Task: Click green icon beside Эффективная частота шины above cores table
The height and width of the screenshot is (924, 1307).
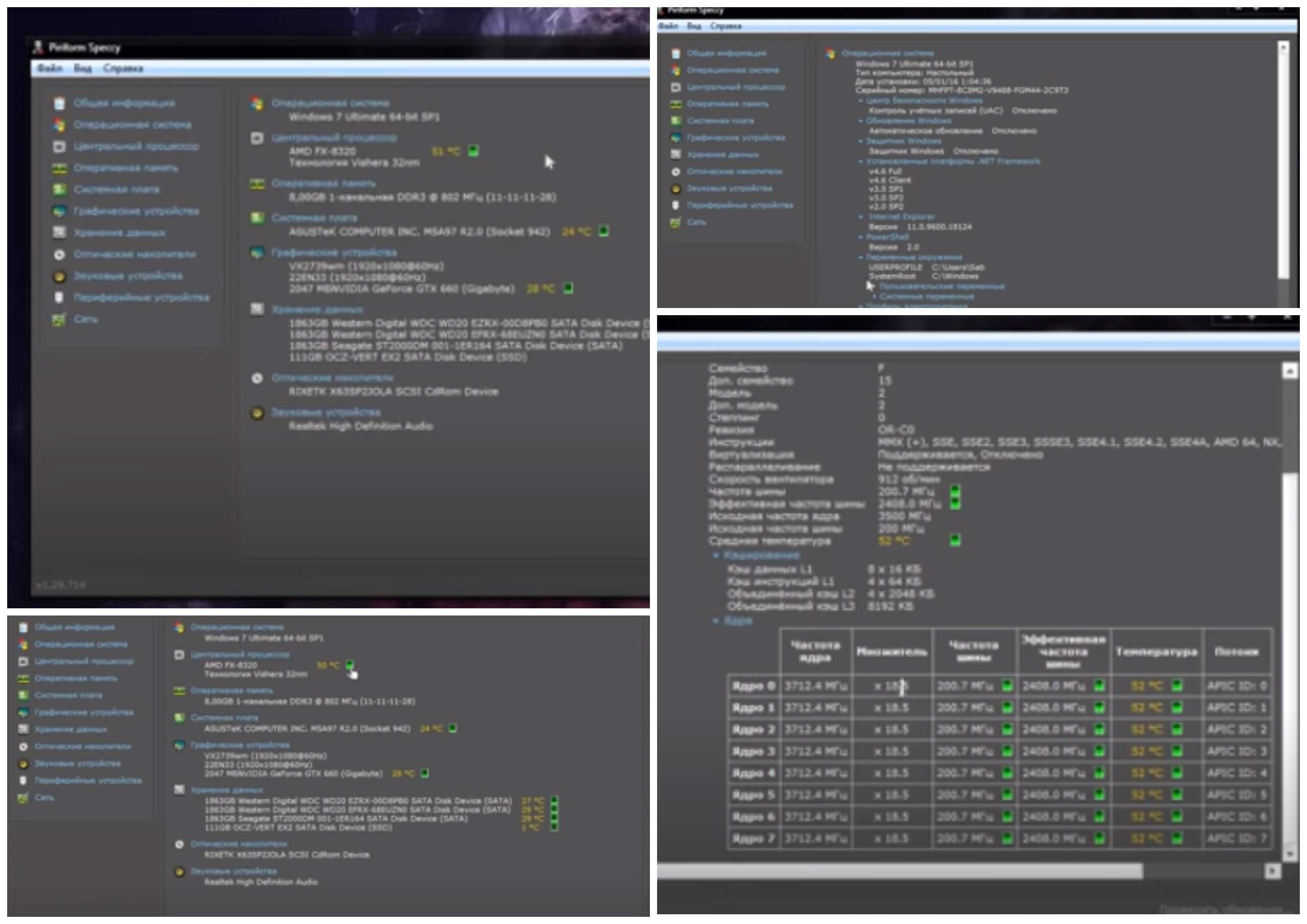Action: tap(955, 503)
